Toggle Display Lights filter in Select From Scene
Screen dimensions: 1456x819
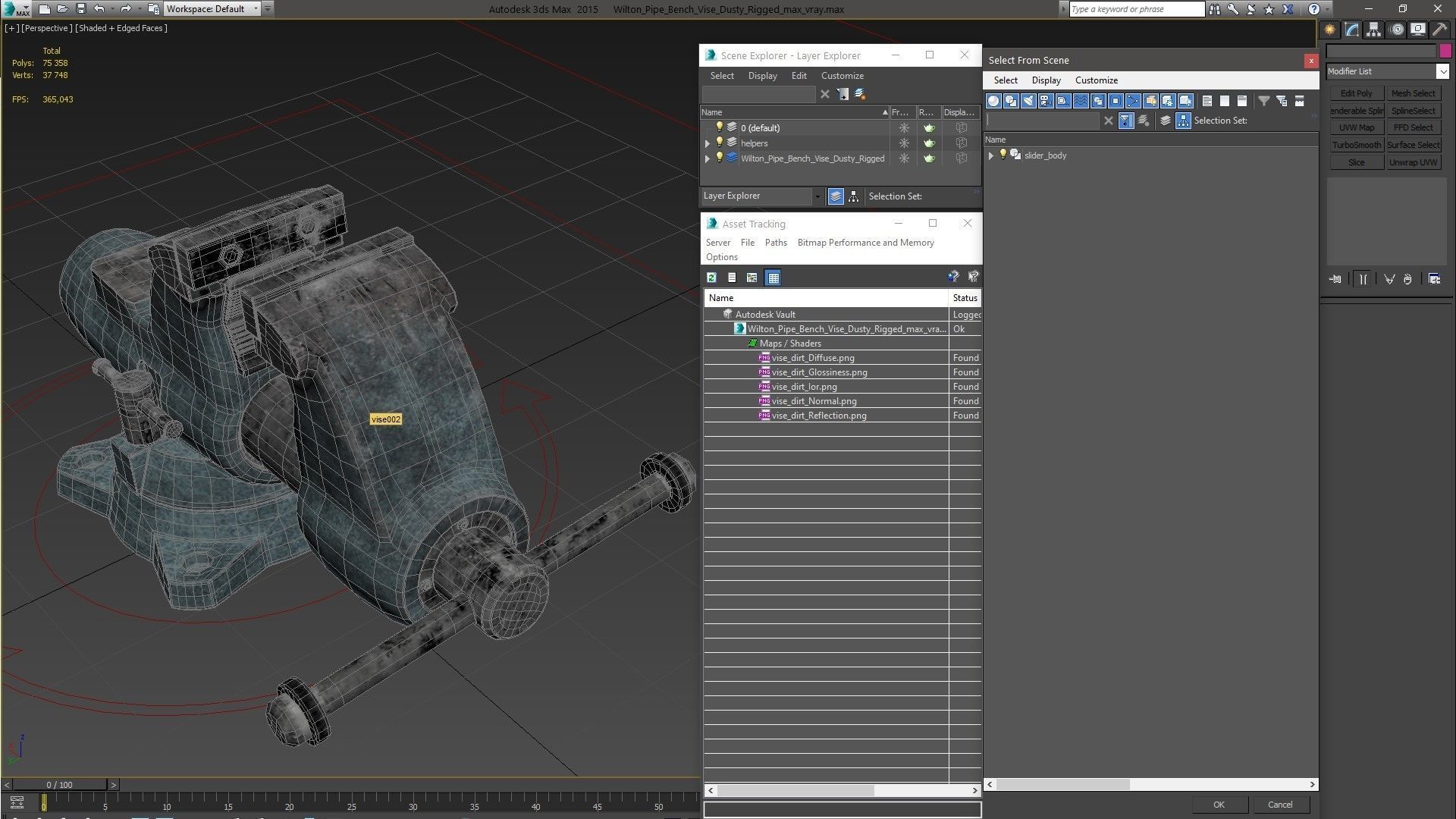1028,101
